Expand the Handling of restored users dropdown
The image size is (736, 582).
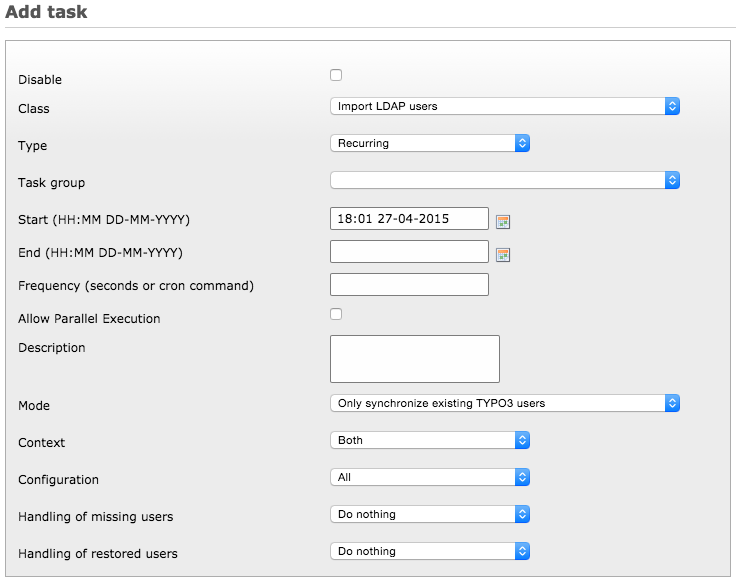(x=429, y=551)
